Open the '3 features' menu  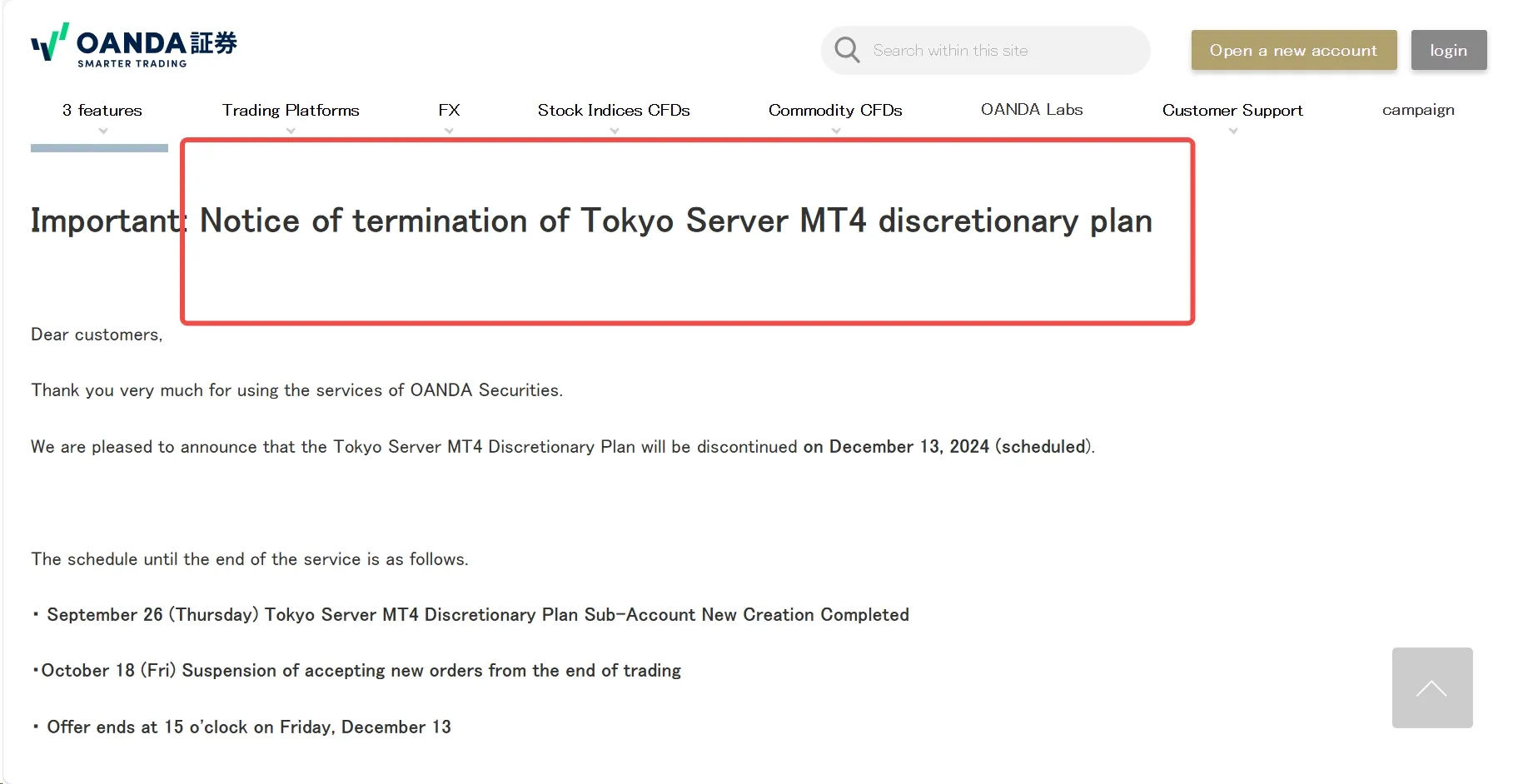tap(102, 110)
